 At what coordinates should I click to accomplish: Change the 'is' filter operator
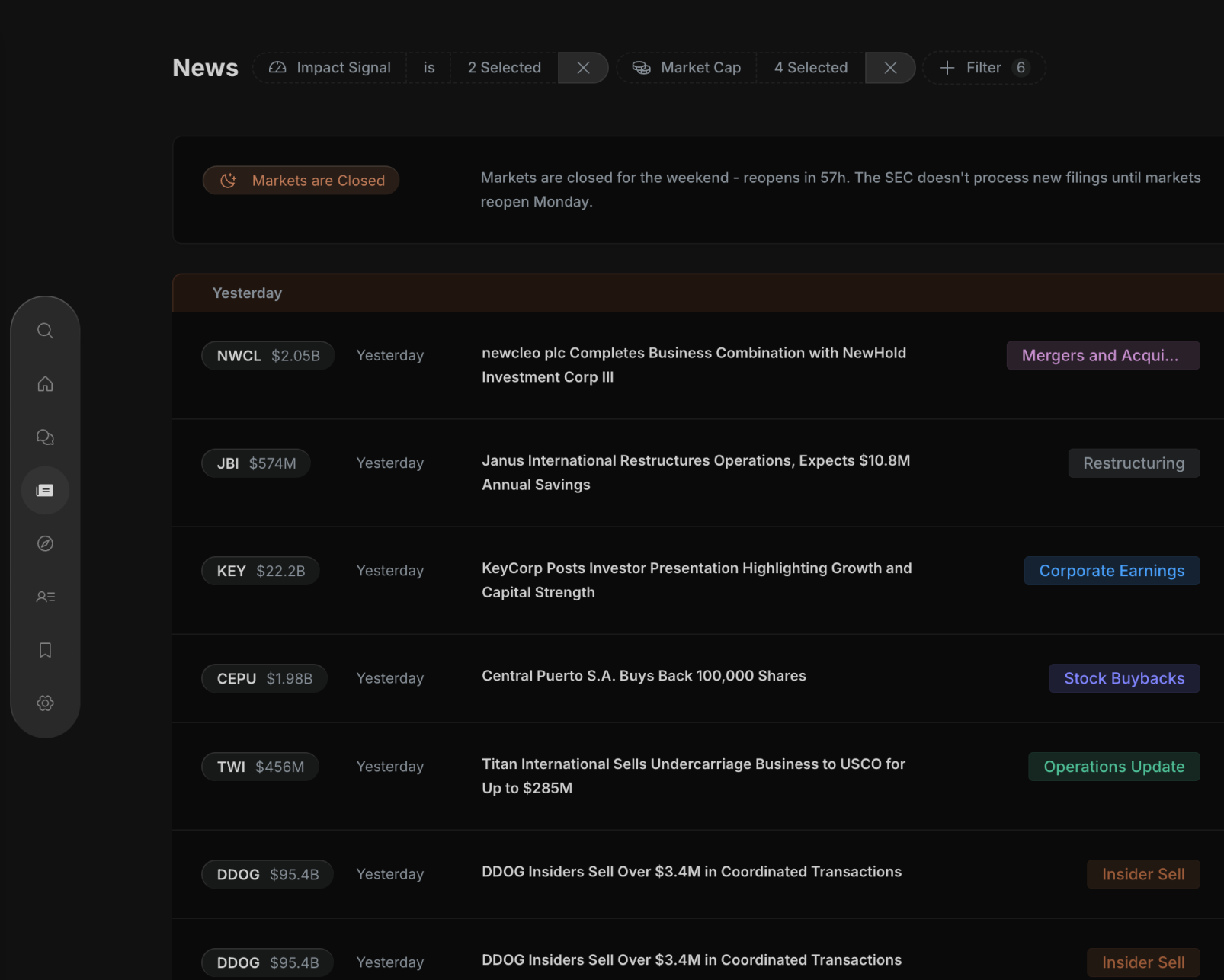[429, 68]
